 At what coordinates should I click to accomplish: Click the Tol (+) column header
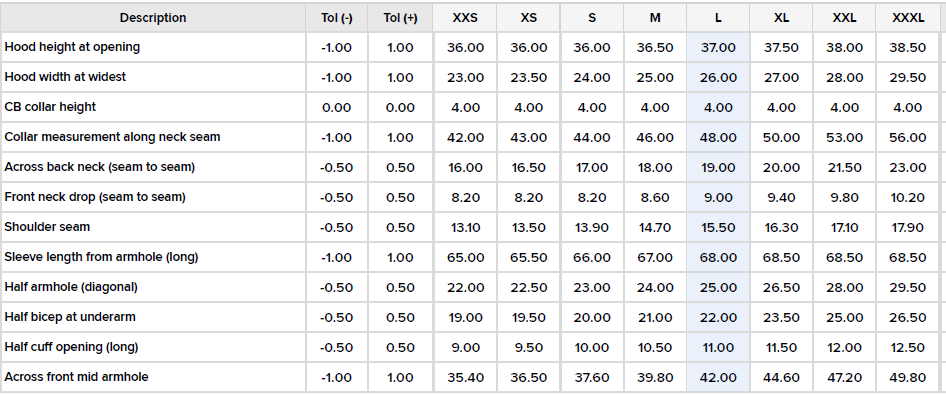click(400, 17)
